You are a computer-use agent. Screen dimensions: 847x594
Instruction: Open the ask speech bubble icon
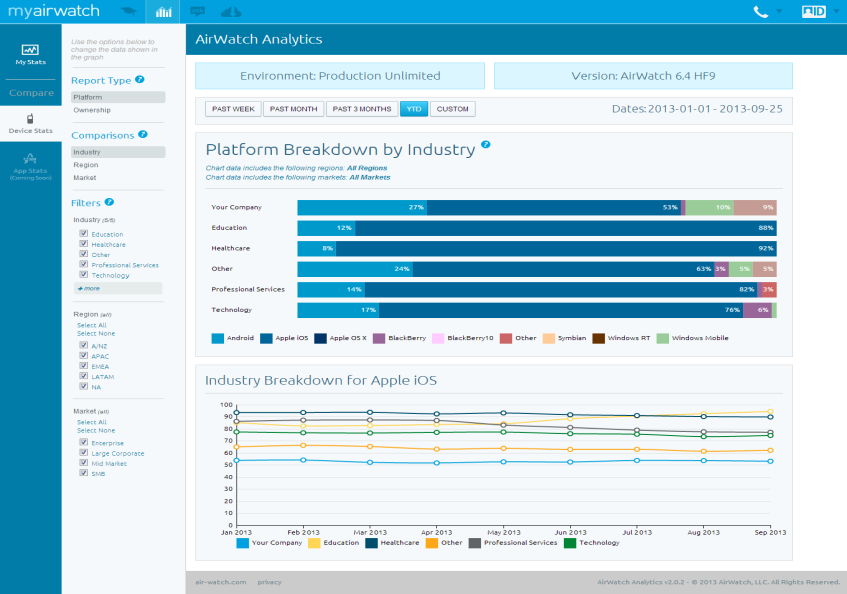pyautogui.click(x=198, y=11)
